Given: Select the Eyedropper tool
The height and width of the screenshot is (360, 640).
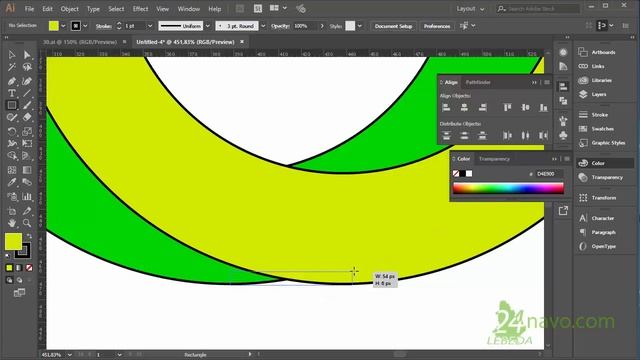Looking at the screenshot, I should [x=12, y=182].
